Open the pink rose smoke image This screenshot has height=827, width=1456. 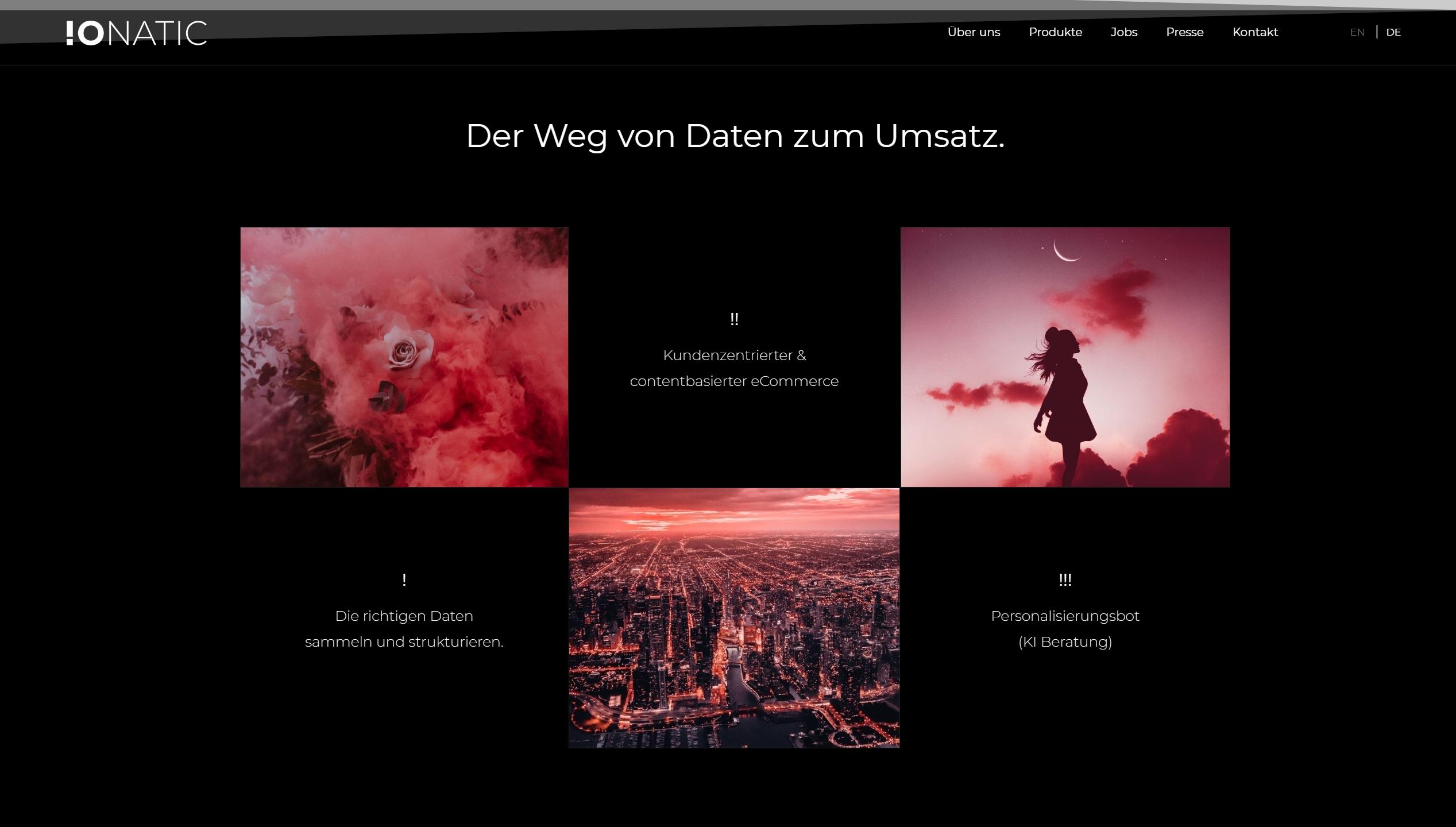404,357
